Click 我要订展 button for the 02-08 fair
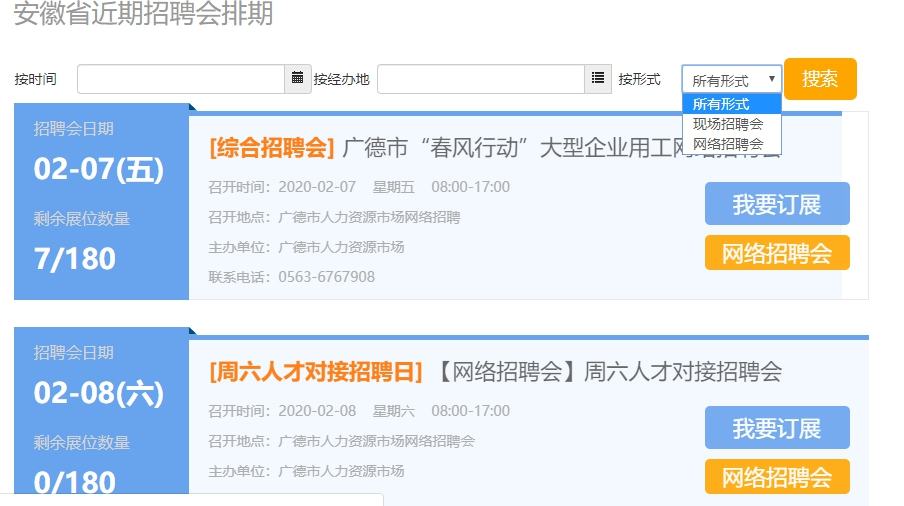Image resolution: width=904 pixels, height=506 pixels. pyautogui.click(x=776, y=428)
